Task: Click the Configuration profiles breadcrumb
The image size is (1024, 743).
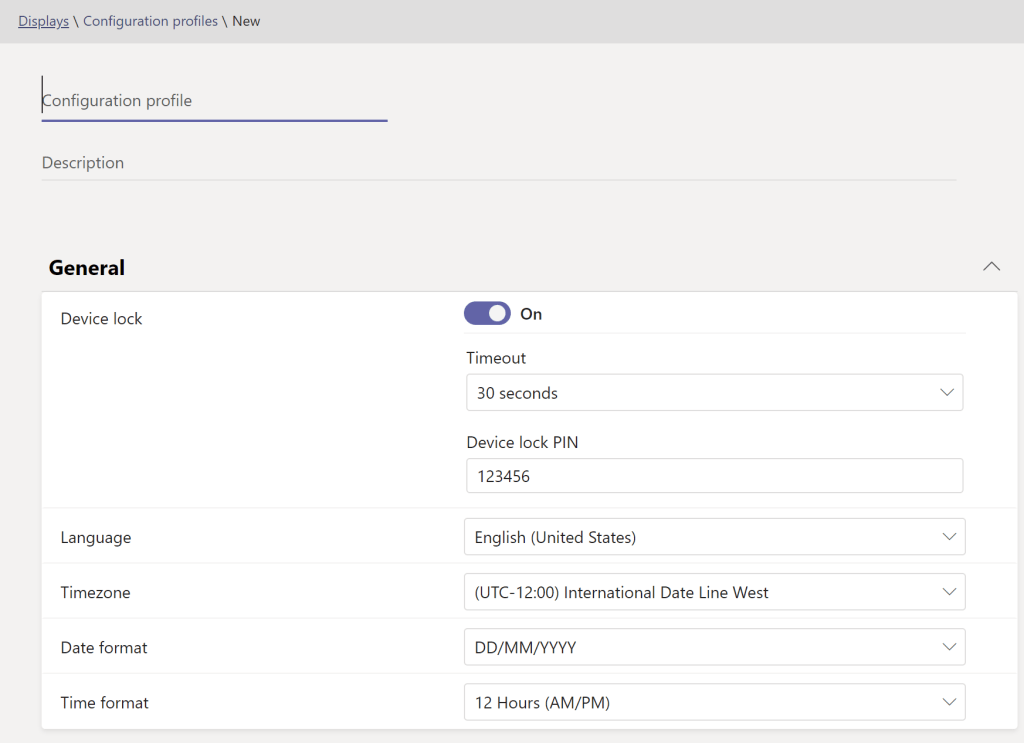Action: tap(150, 21)
